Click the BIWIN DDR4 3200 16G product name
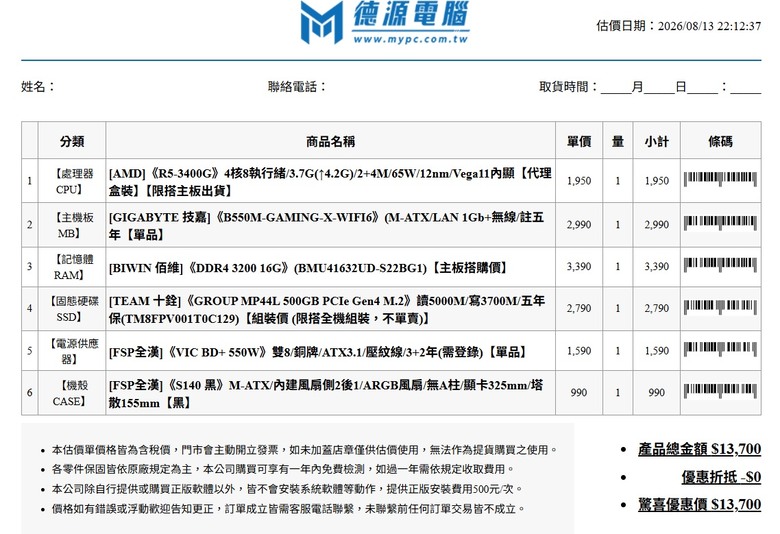This screenshot has height=534, width=780. (x=308, y=268)
